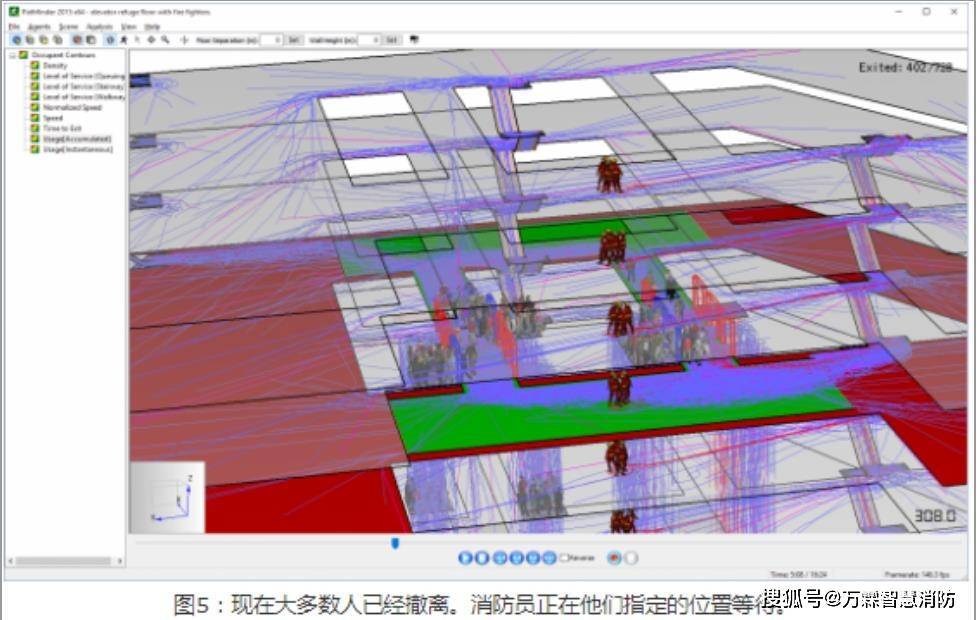Viewport: 977px width, 620px height.
Task: Activate the Orbit navigation tool icon
Action: pos(108,39)
